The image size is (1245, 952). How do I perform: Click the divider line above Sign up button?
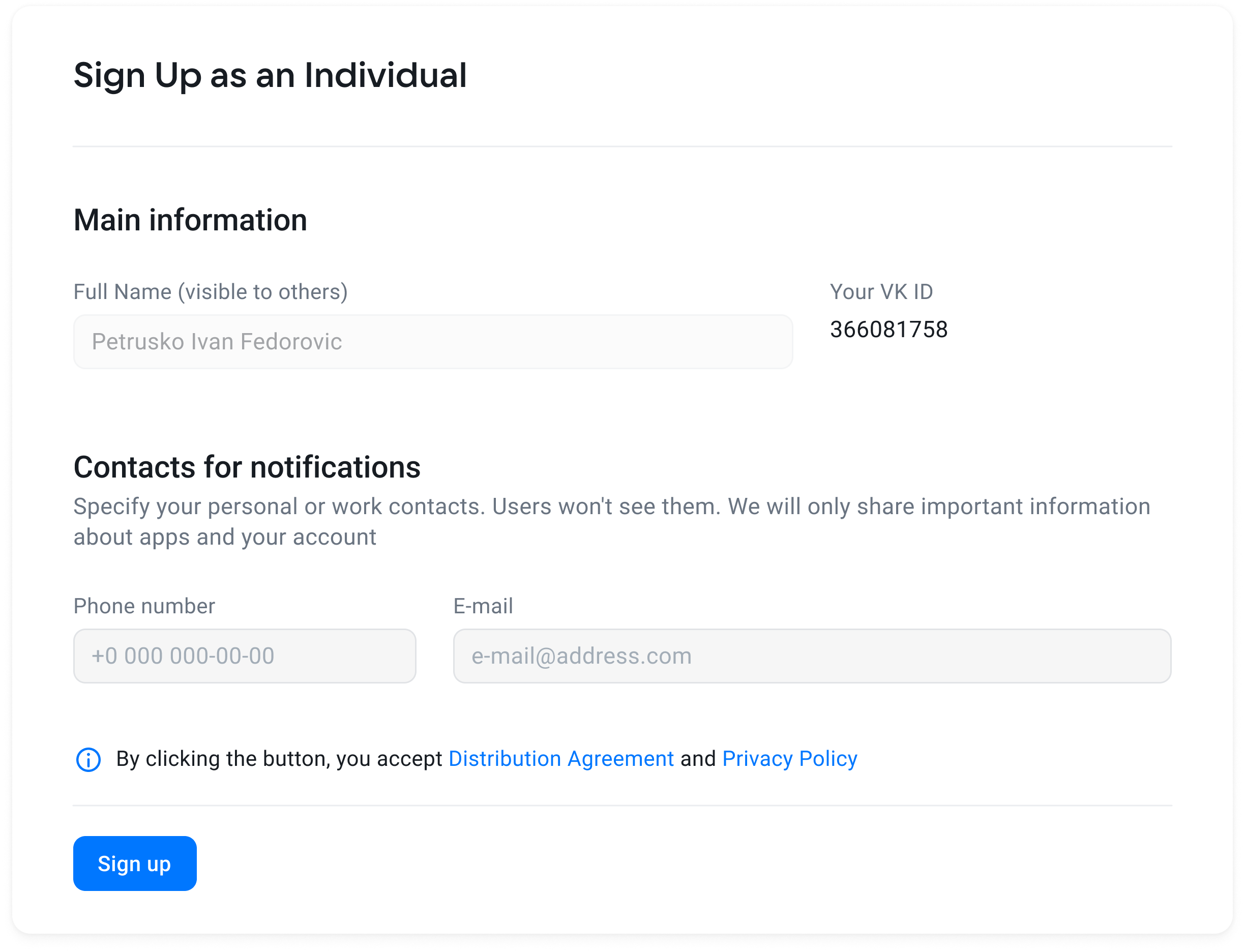pos(622,806)
